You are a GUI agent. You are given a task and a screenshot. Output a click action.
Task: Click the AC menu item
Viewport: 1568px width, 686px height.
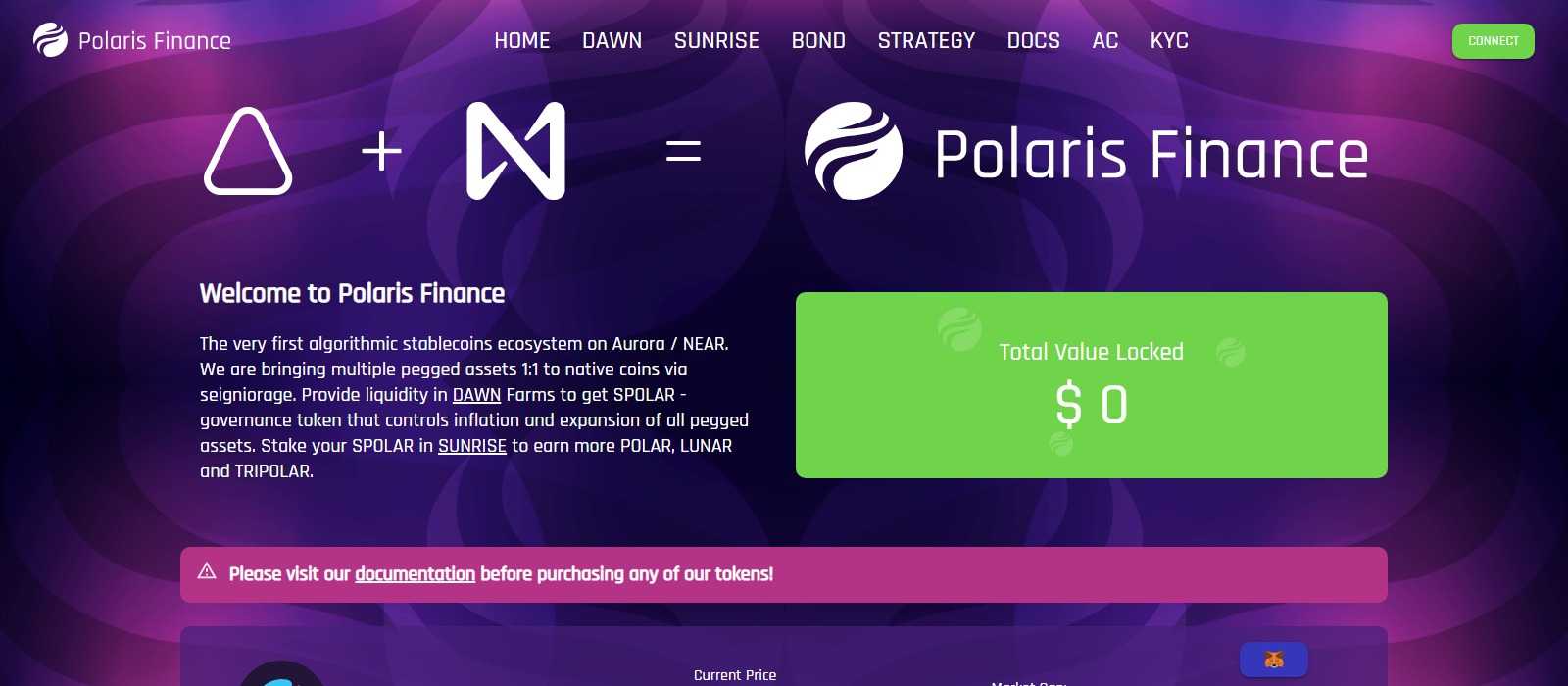point(1104,41)
